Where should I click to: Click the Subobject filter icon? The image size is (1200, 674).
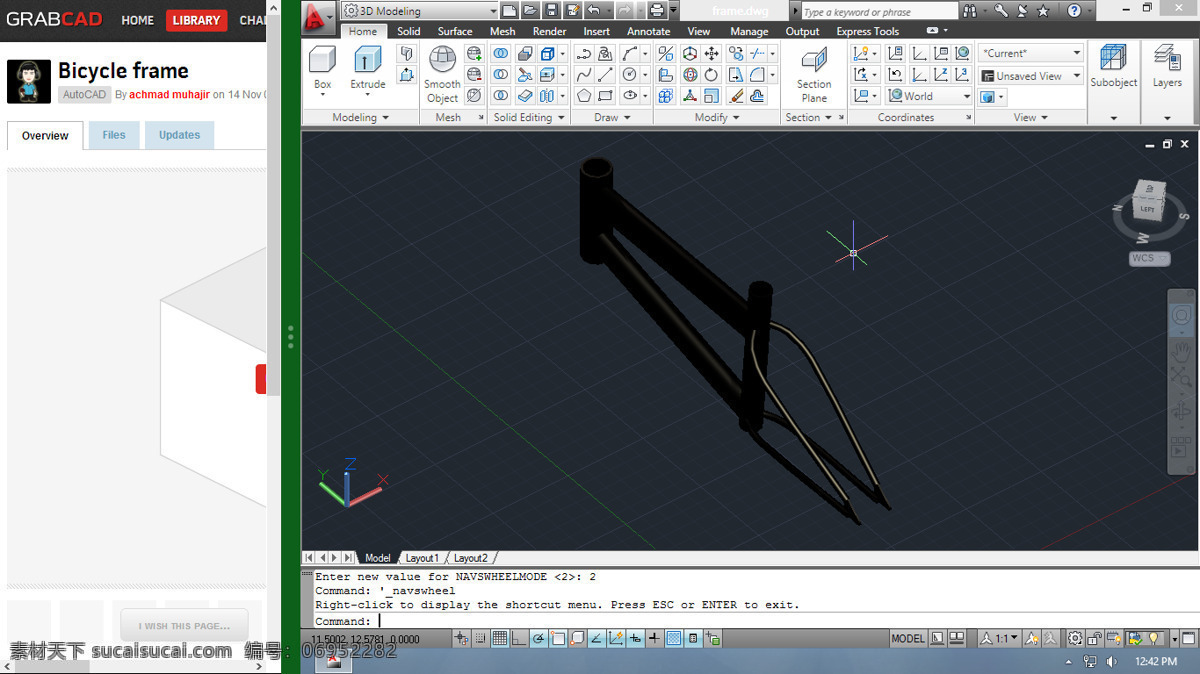pos(1113,67)
